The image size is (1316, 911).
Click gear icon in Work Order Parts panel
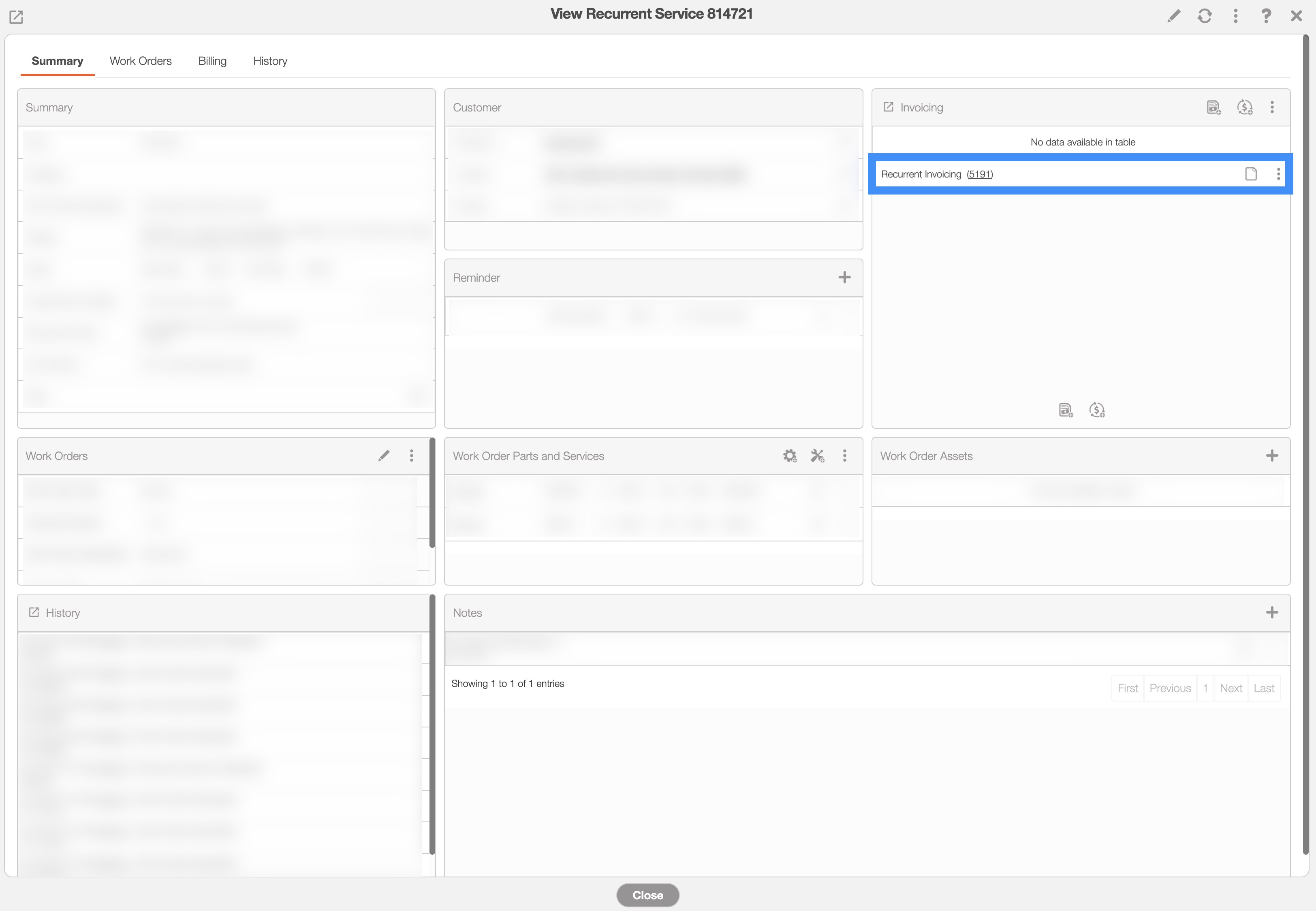[x=789, y=455]
